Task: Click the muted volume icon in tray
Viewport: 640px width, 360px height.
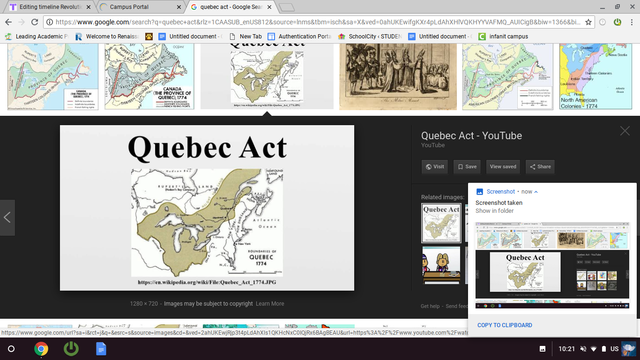Action: click(583, 349)
